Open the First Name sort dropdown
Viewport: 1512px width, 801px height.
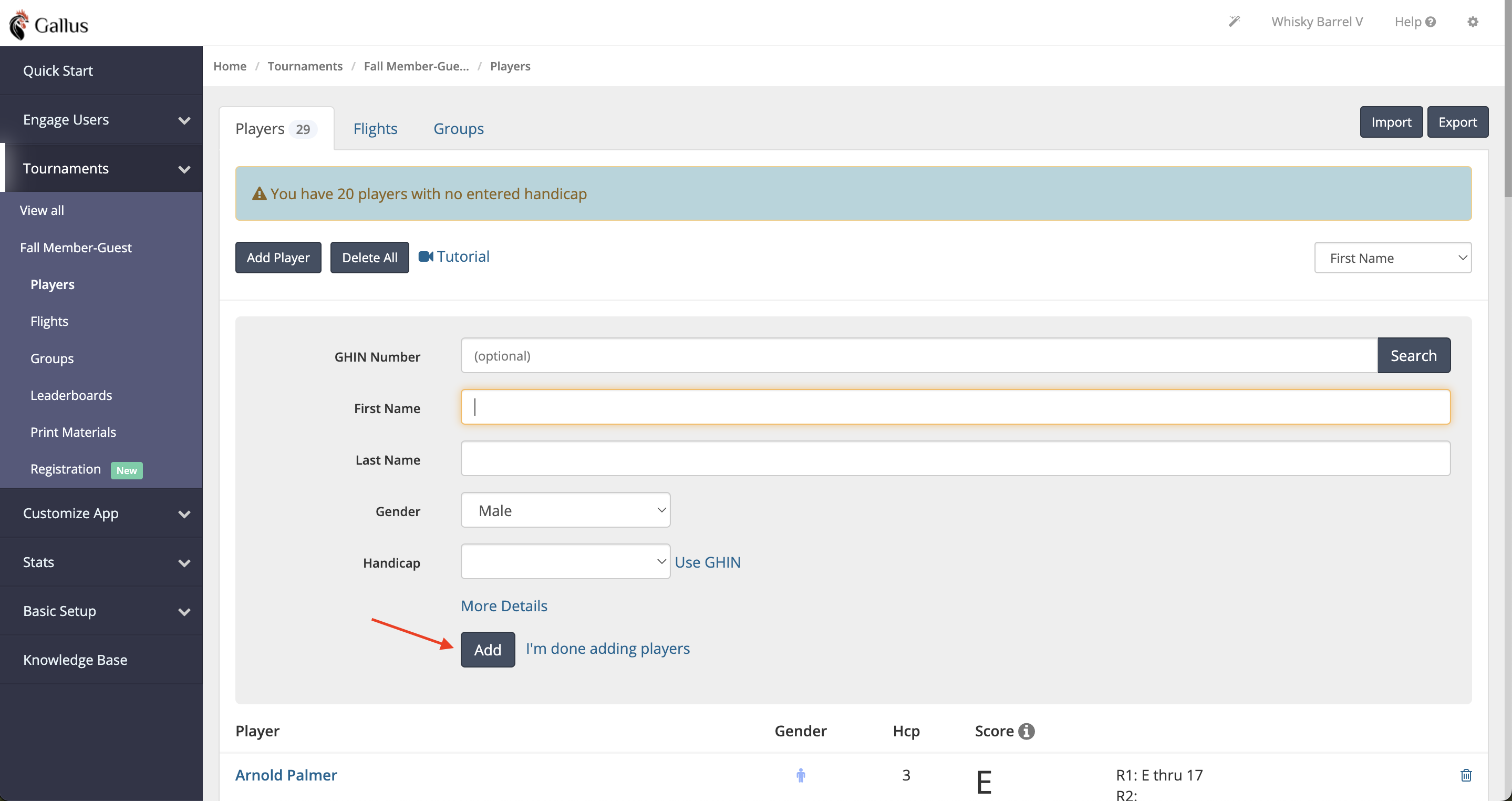point(1392,258)
